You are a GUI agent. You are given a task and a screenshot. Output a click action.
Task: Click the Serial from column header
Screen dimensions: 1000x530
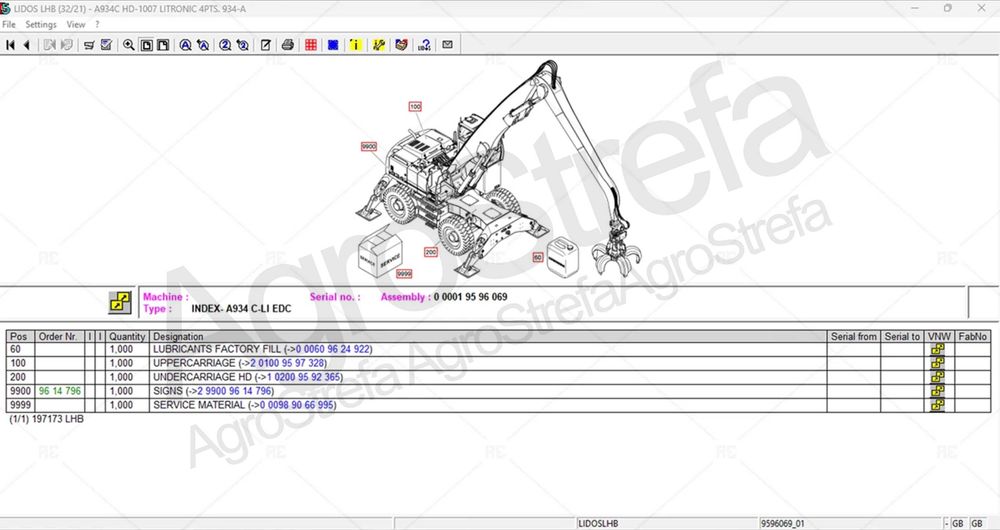tap(853, 336)
